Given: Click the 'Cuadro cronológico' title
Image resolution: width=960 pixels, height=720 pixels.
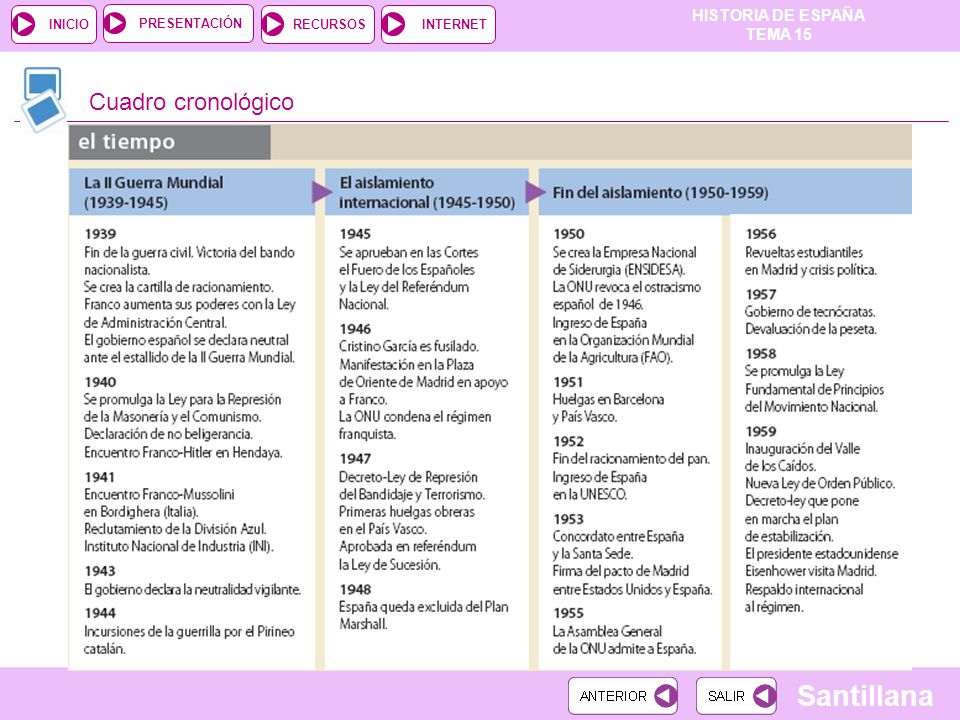Looking at the screenshot, I should pyautogui.click(x=191, y=102).
